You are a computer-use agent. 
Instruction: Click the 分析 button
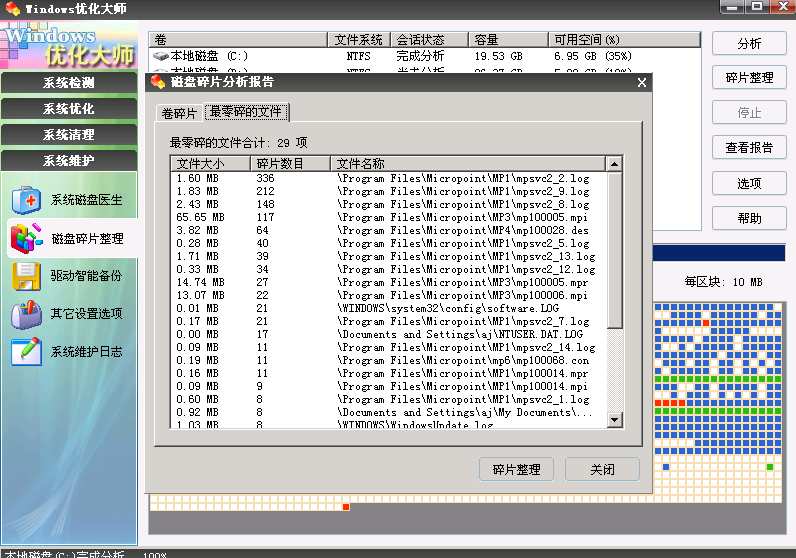pos(749,43)
